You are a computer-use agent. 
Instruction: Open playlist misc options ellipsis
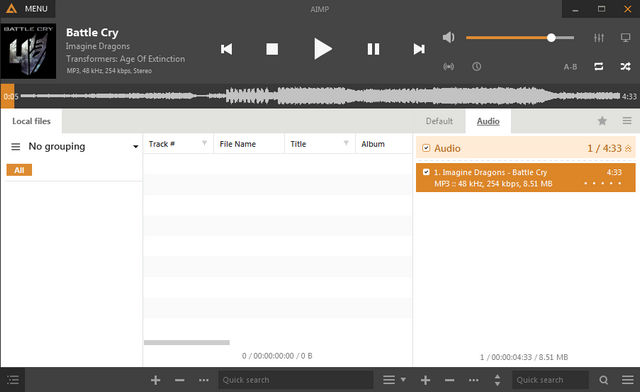coord(473,380)
